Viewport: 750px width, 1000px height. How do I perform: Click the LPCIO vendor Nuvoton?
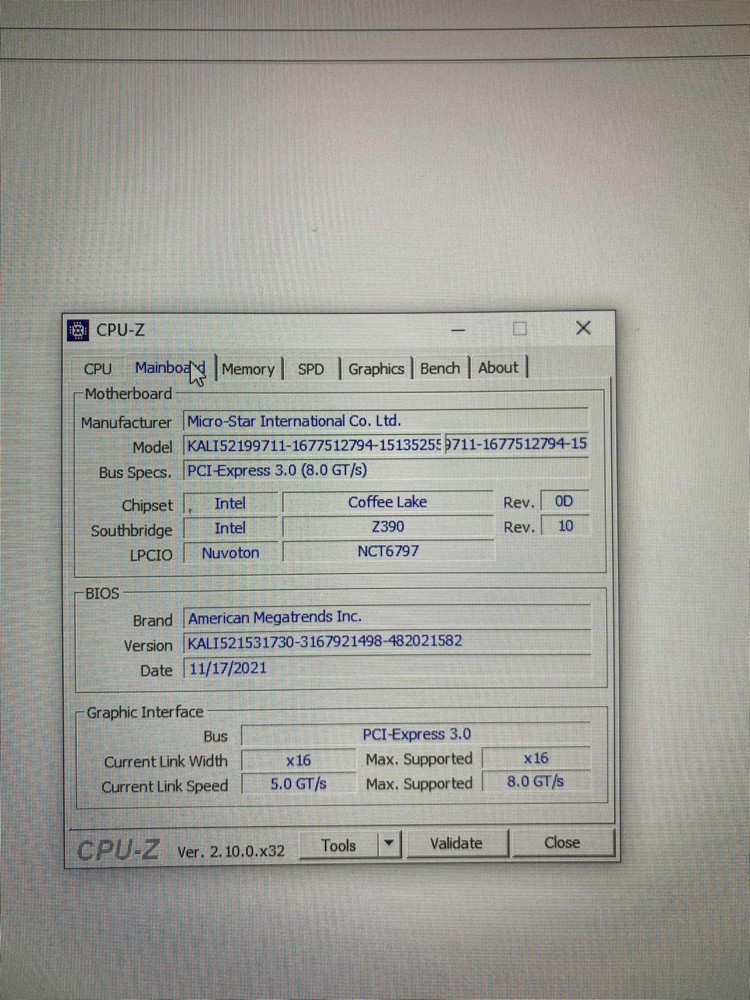tap(230, 552)
